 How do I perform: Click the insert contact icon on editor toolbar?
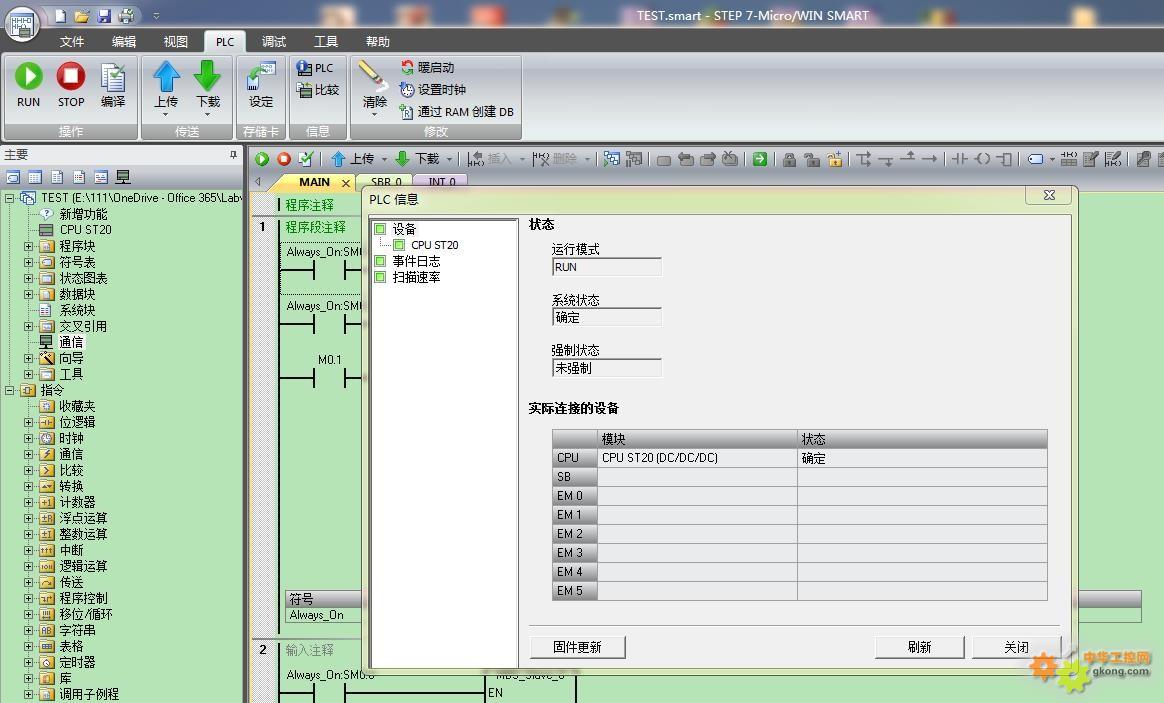pyautogui.click(x=959, y=159)
